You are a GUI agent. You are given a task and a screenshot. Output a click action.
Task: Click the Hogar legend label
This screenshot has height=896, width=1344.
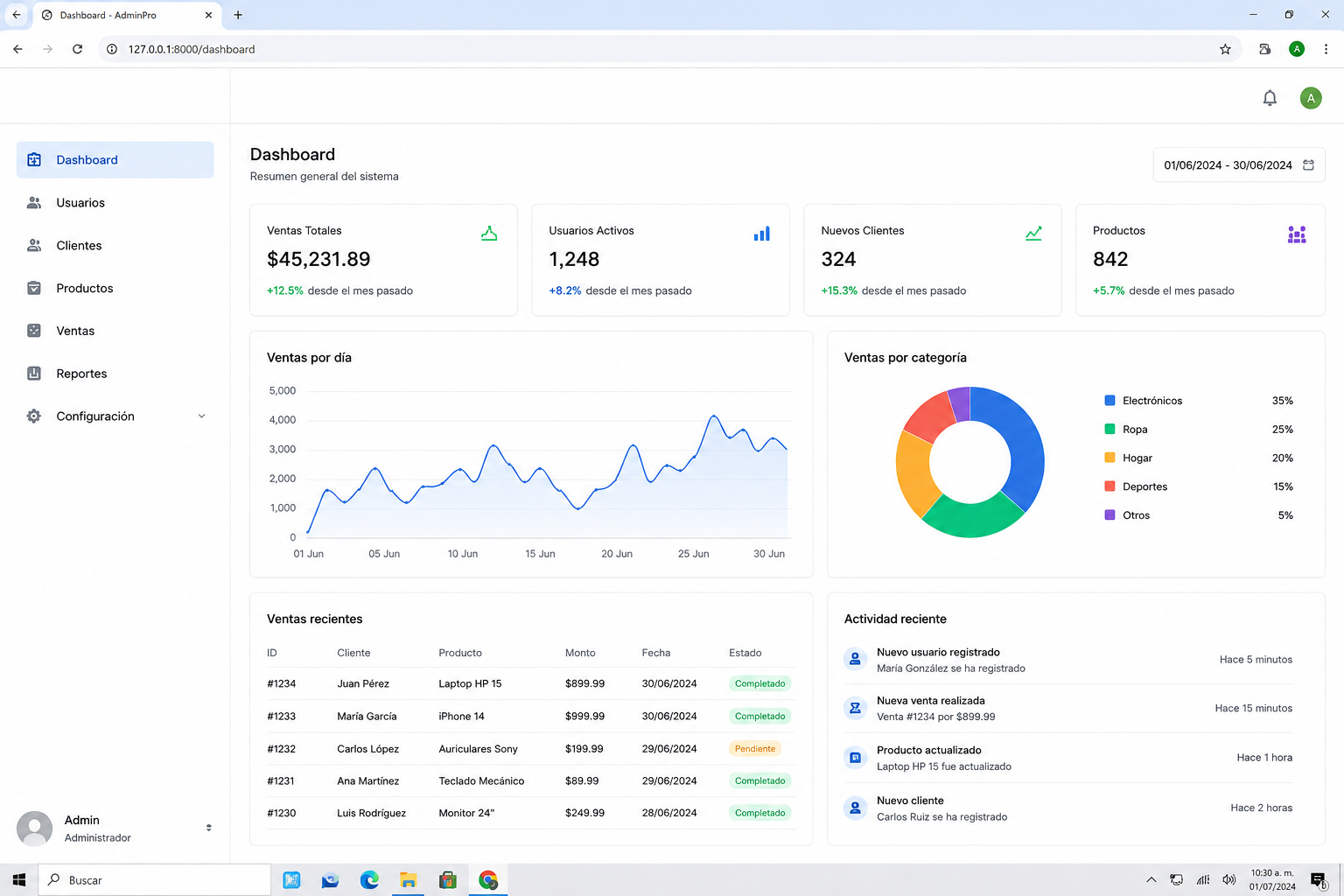(x=1137, y=458)
